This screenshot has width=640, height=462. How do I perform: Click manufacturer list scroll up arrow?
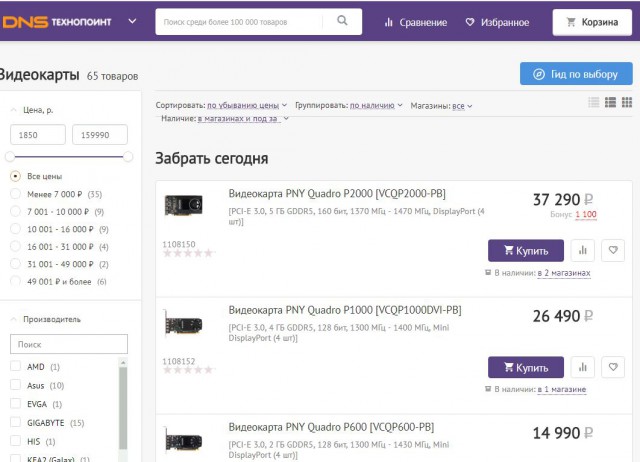(x=123, y=362)
